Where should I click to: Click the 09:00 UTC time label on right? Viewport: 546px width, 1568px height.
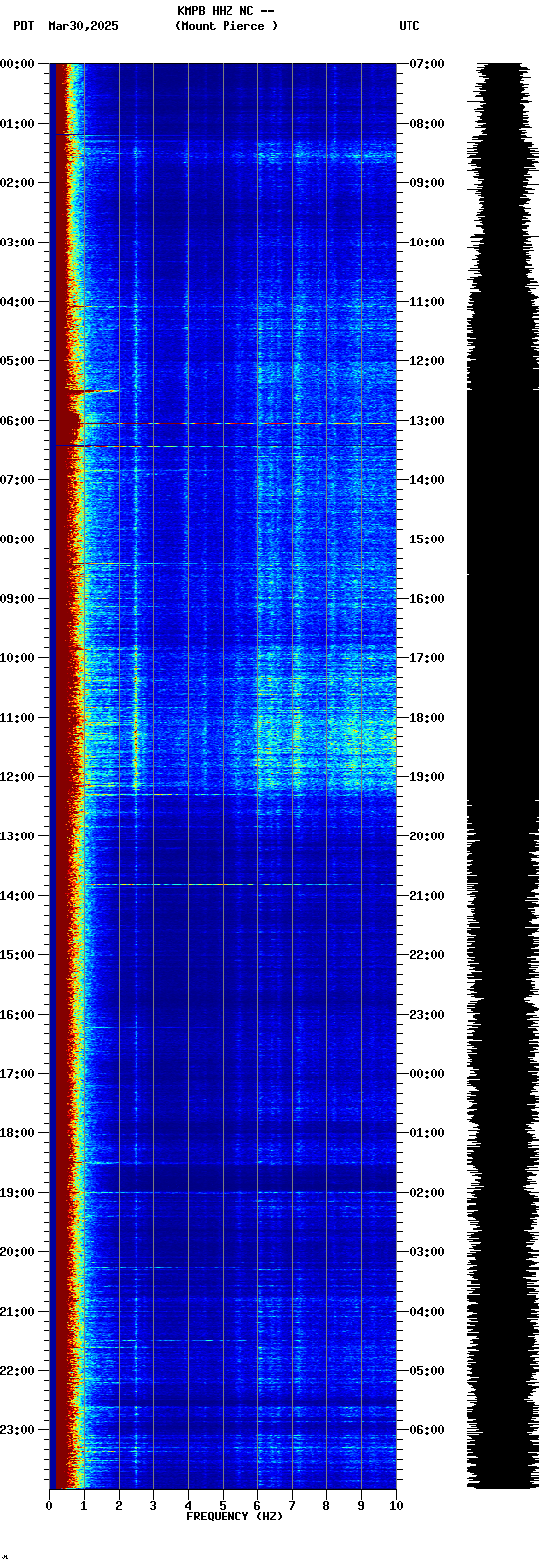pos(427,183)
